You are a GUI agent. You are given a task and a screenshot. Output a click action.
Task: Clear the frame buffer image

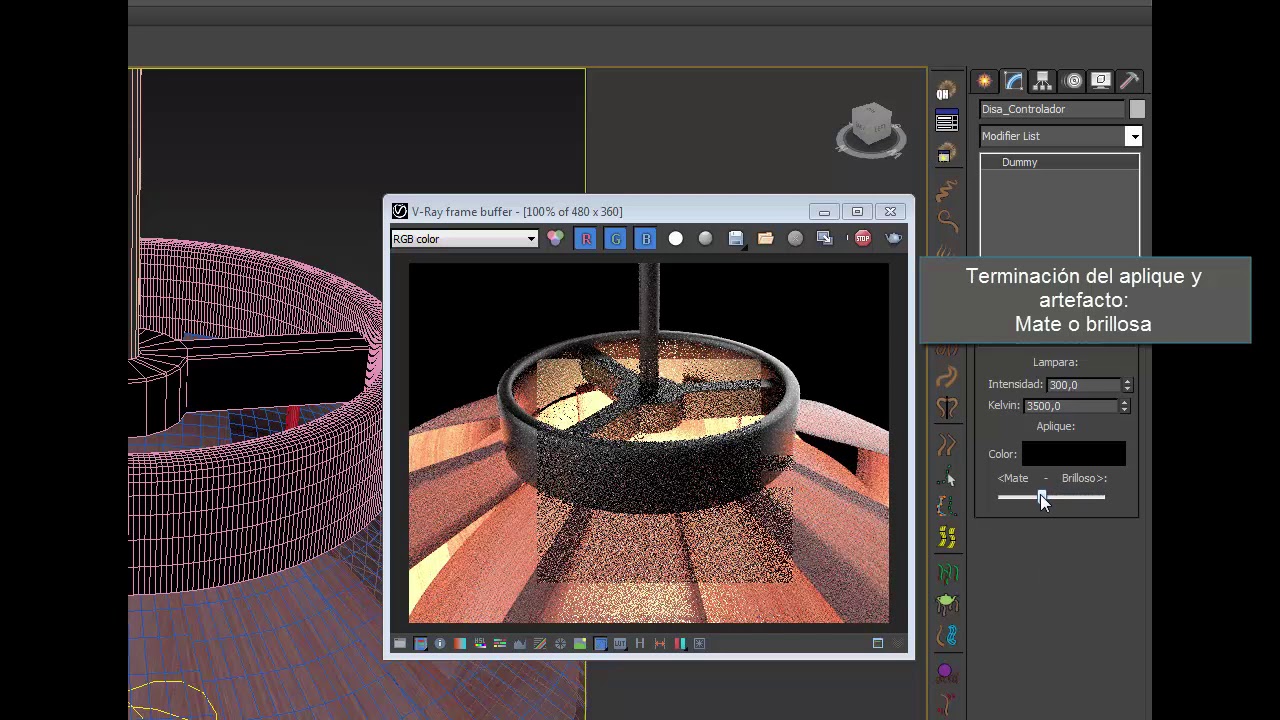point(795,239)
